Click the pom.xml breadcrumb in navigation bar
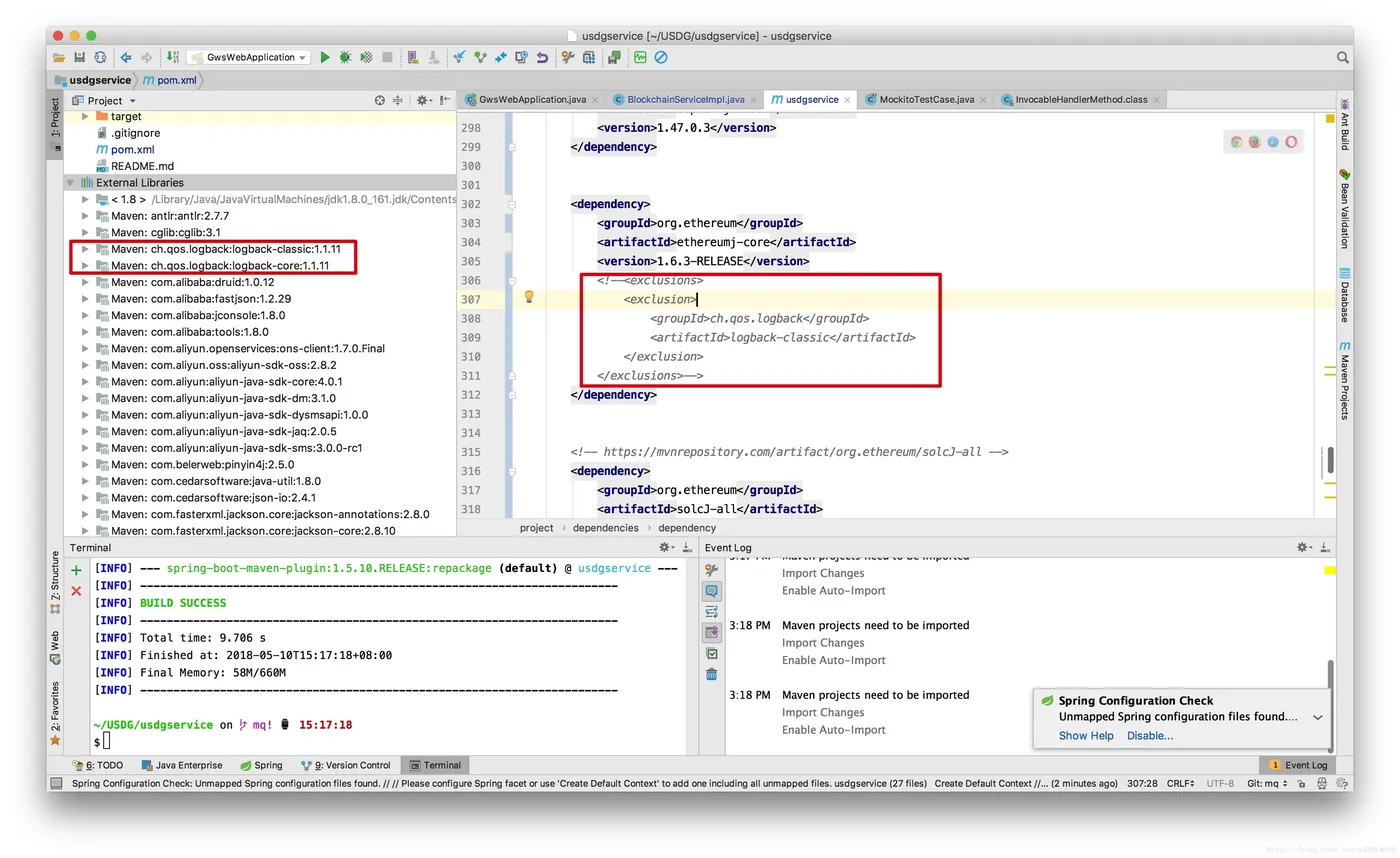This screenshot has height=858, width=1400. pyautogui.click(x=168, y=80)
